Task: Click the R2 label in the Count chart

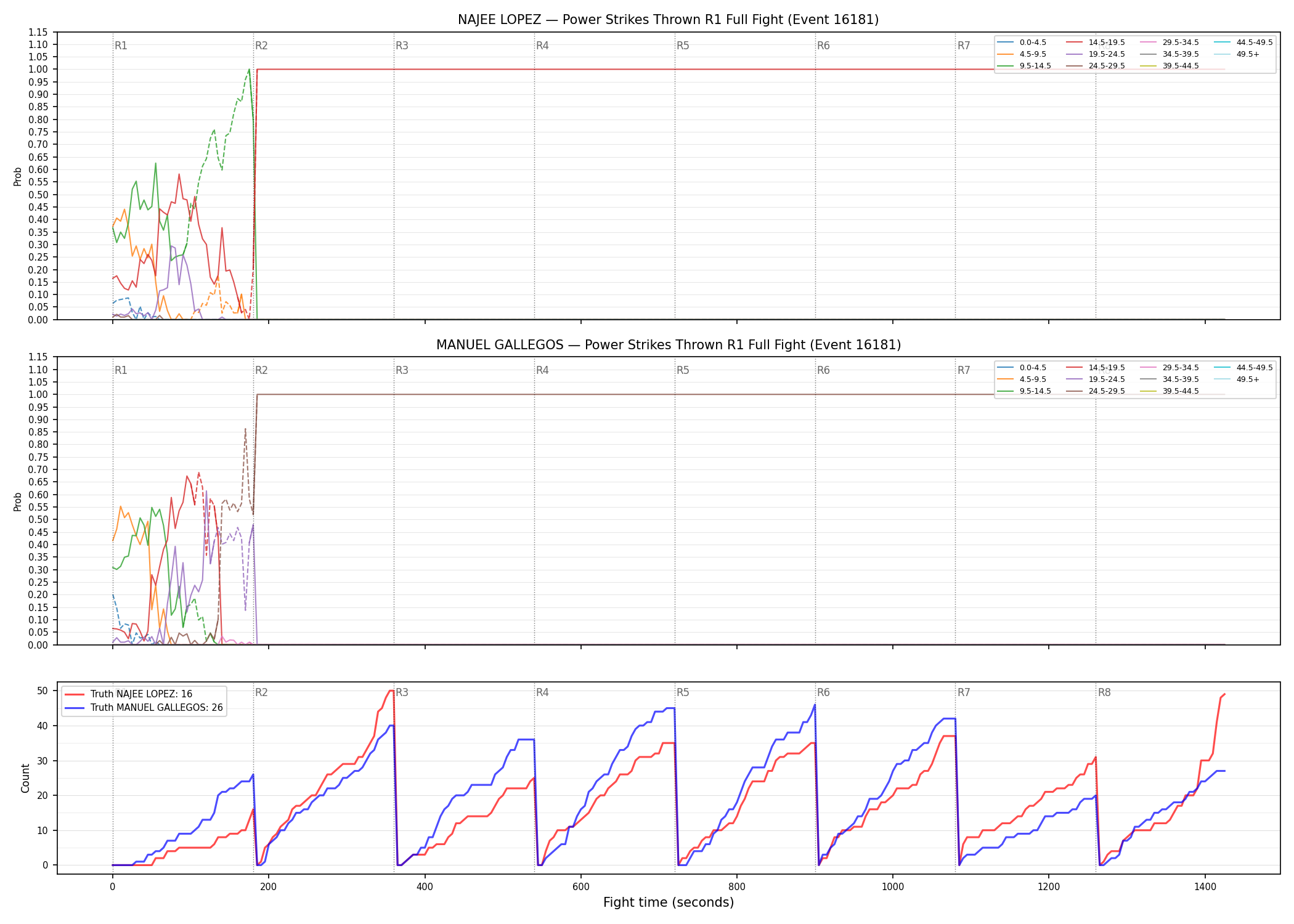Action: pos(261,692)
